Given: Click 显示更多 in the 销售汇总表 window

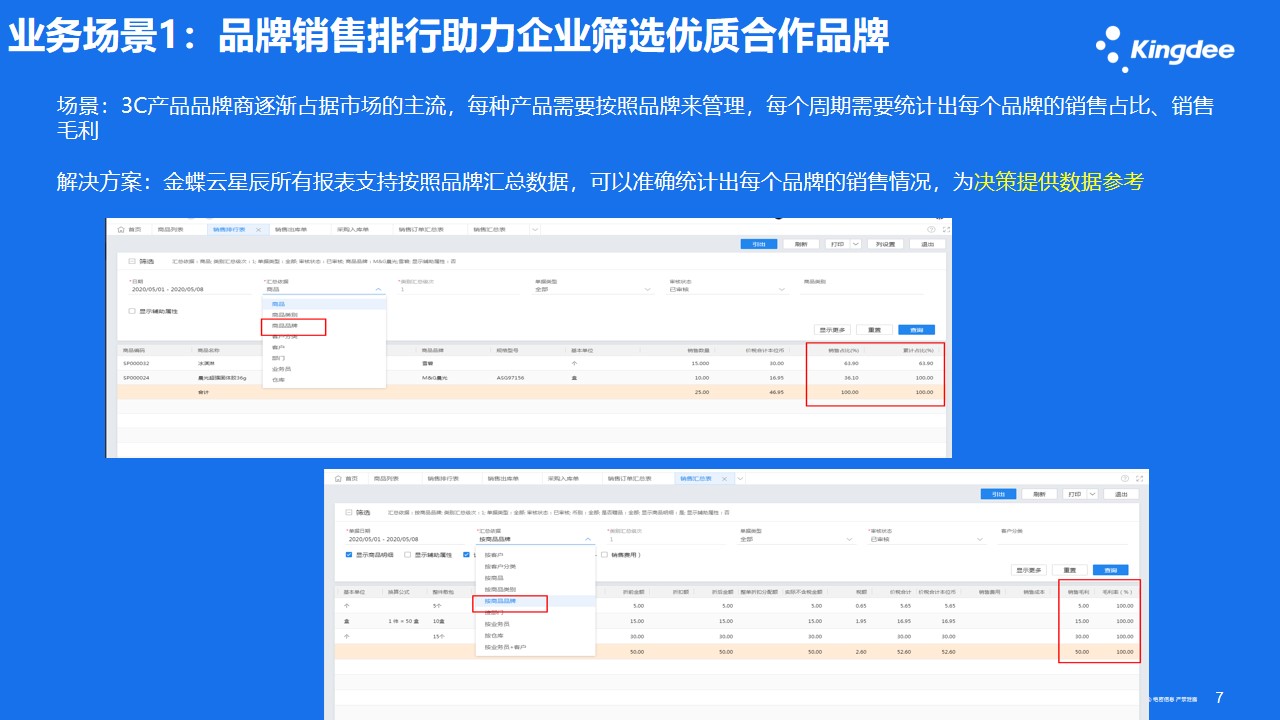Looking at the screenshot, I should click(x=1029, y=570).
